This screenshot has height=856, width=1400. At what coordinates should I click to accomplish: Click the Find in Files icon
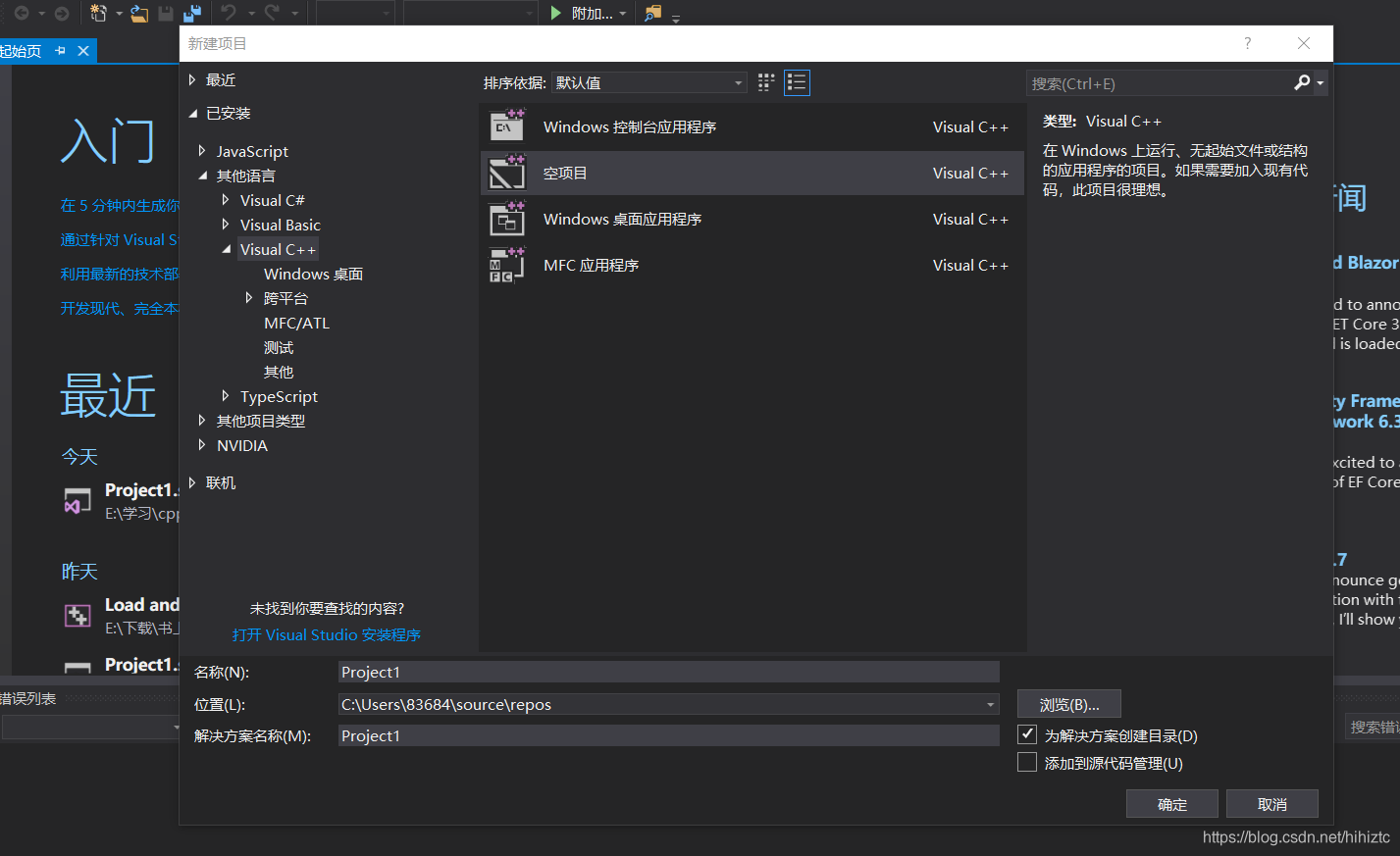coord(652,13)
